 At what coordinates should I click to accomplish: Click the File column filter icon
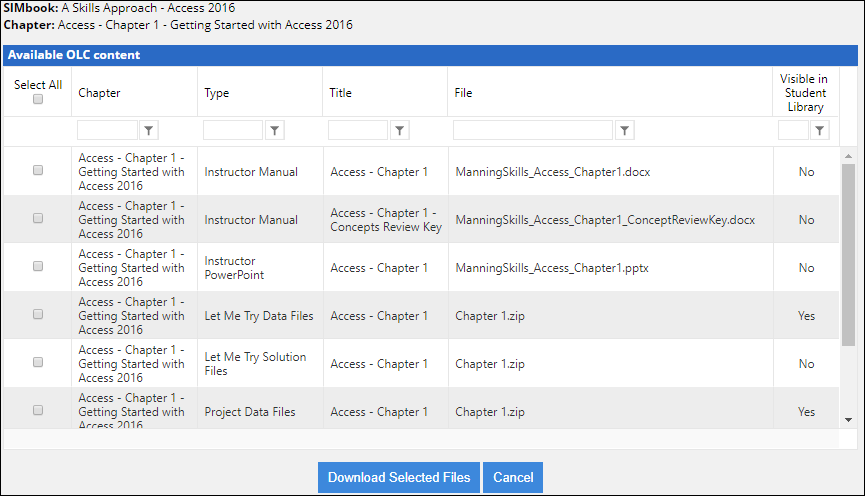click(624, 131)
